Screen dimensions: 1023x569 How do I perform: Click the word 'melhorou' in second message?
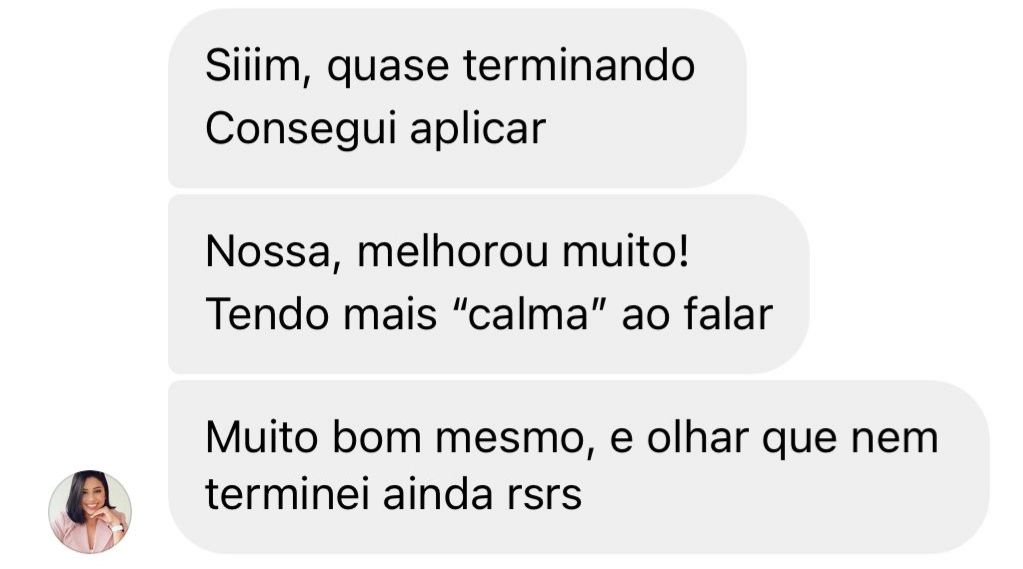(x=453, y=252)
